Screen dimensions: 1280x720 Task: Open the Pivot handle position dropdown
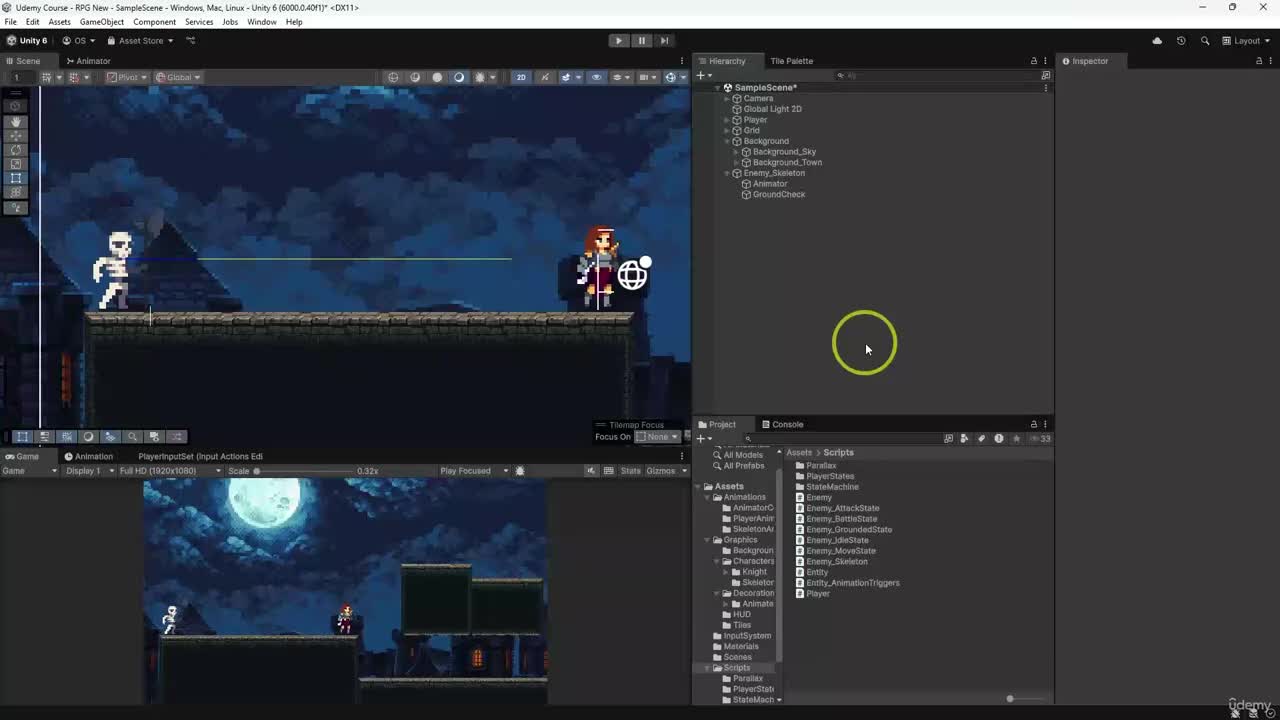(x=127, y=77)
